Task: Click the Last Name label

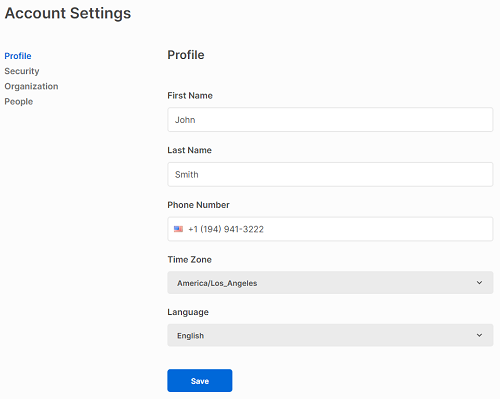Action: [x=189, y=150]
